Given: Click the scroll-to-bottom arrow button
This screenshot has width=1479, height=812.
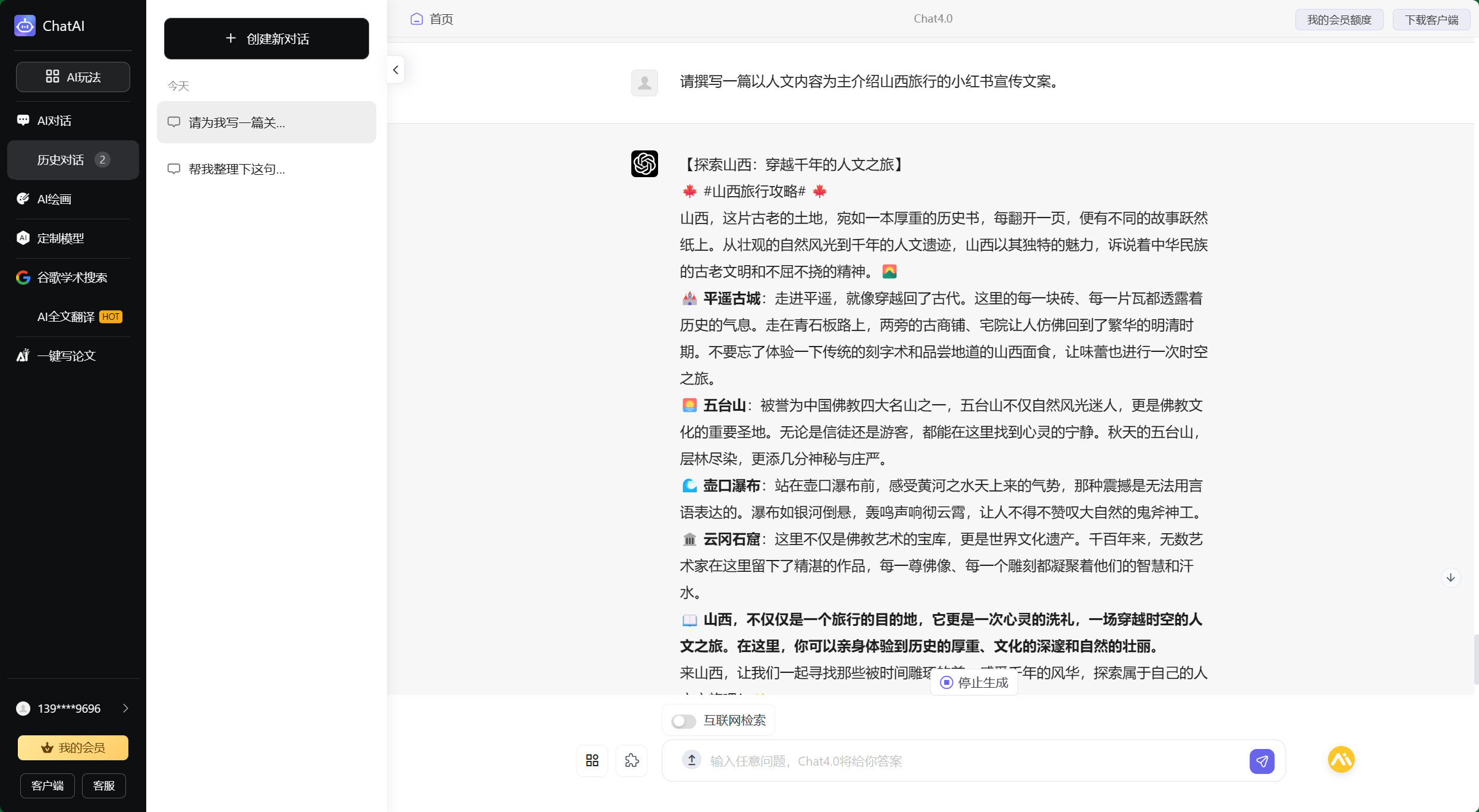Looking at the screenshot, I should coord(1451,577).
